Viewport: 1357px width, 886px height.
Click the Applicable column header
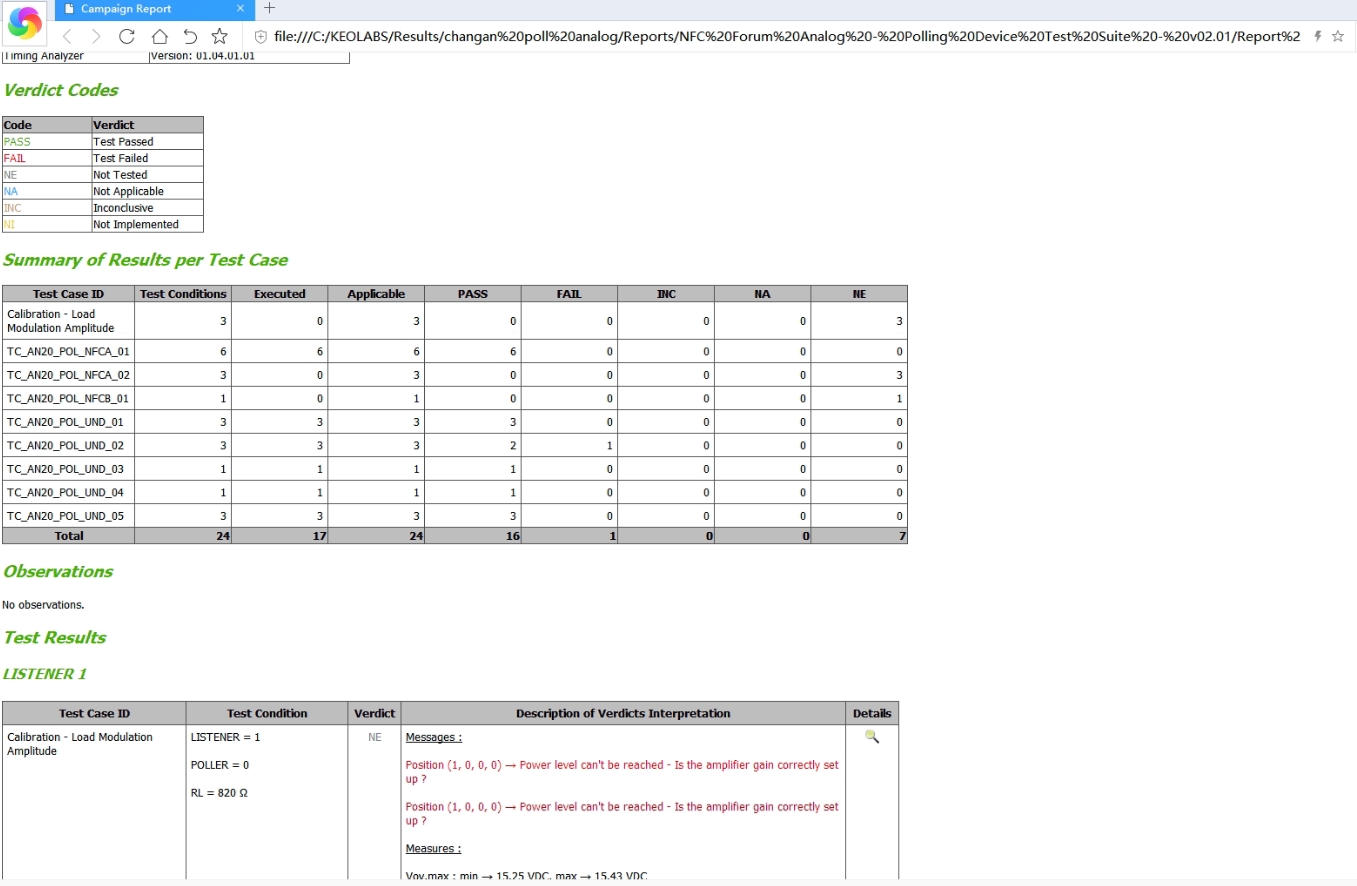(x=376, y=294)
